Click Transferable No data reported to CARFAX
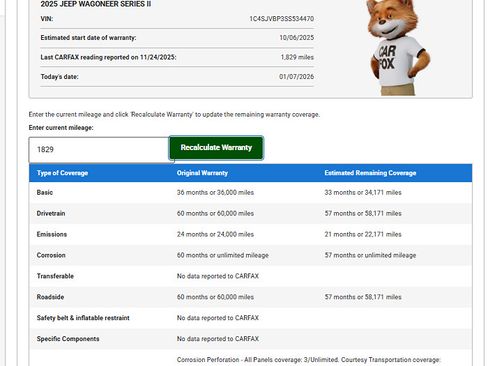 click(x=218, y=276)
